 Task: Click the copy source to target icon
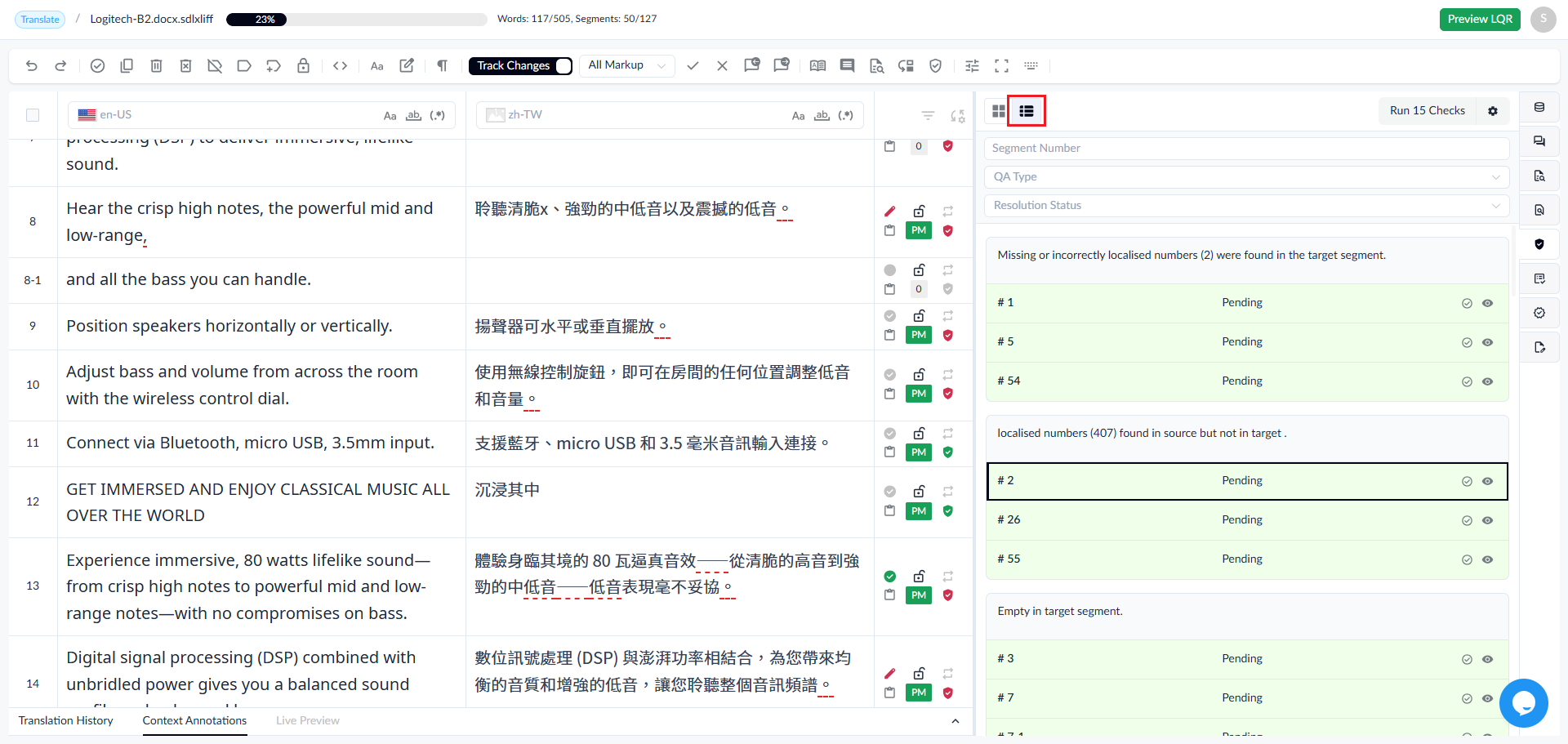(x=127, y=66)
